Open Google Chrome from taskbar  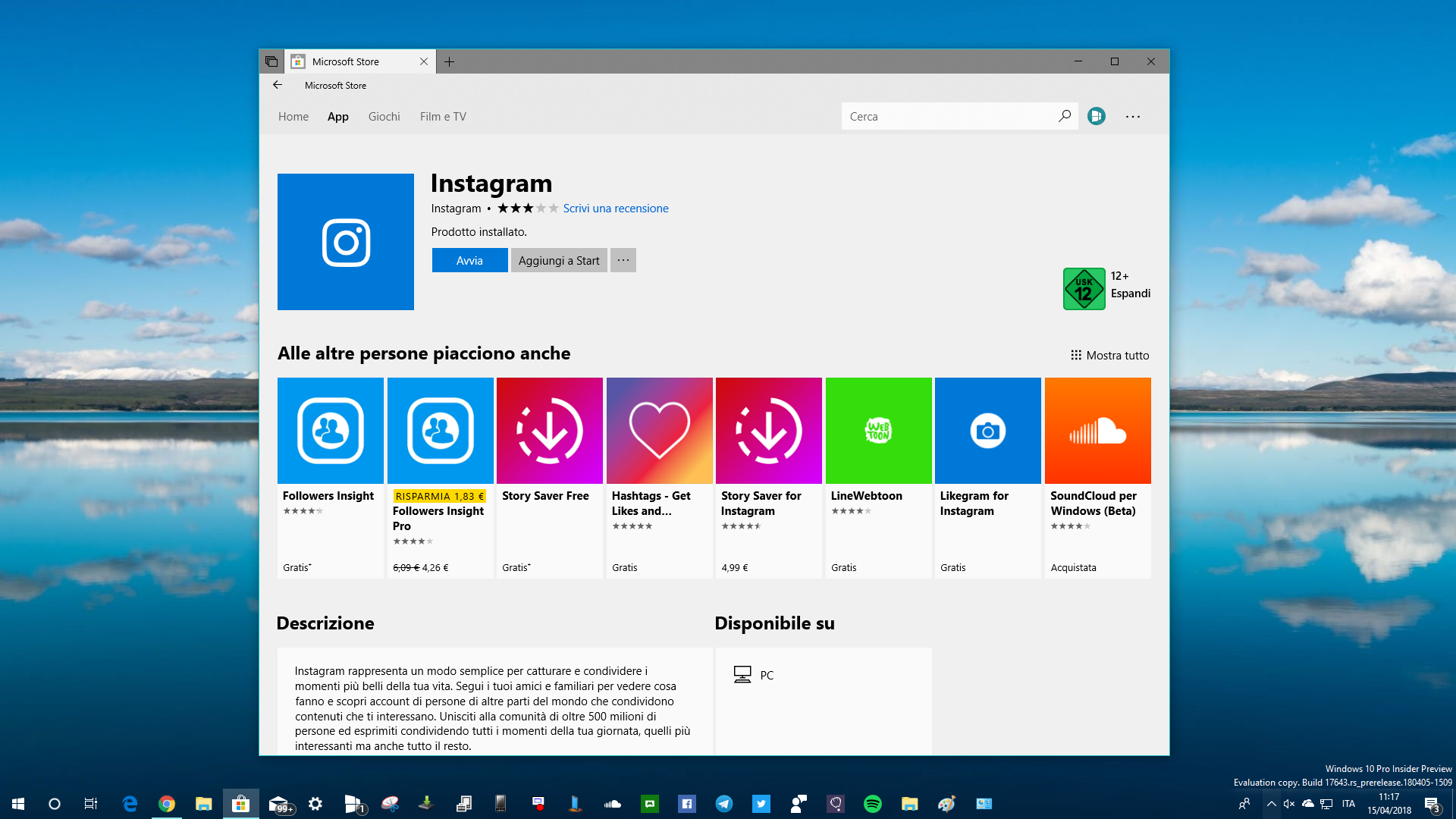click(x=167, y=804)
